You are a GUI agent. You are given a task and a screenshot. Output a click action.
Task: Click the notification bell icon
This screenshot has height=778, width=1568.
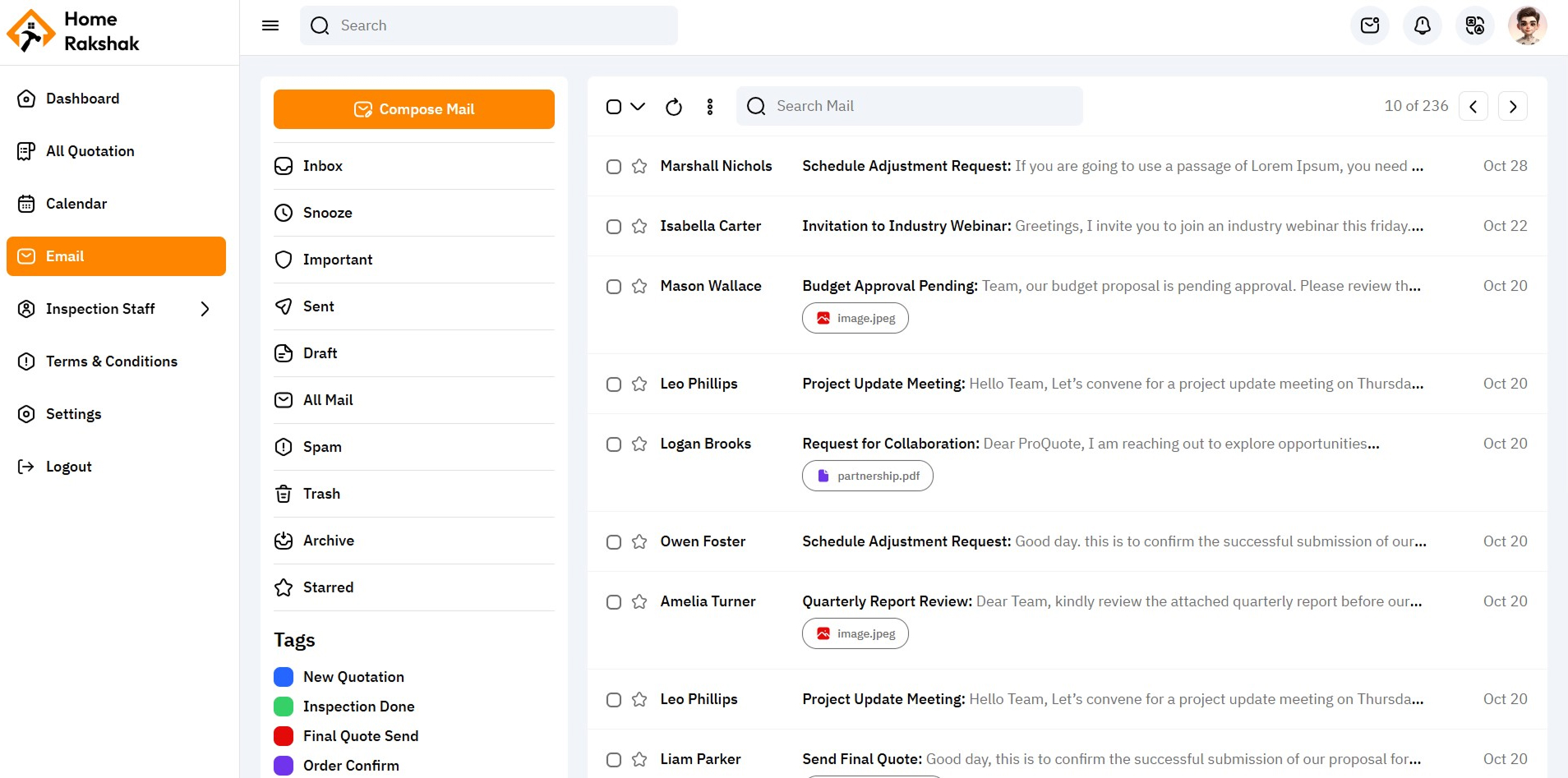click(1422, 25)
